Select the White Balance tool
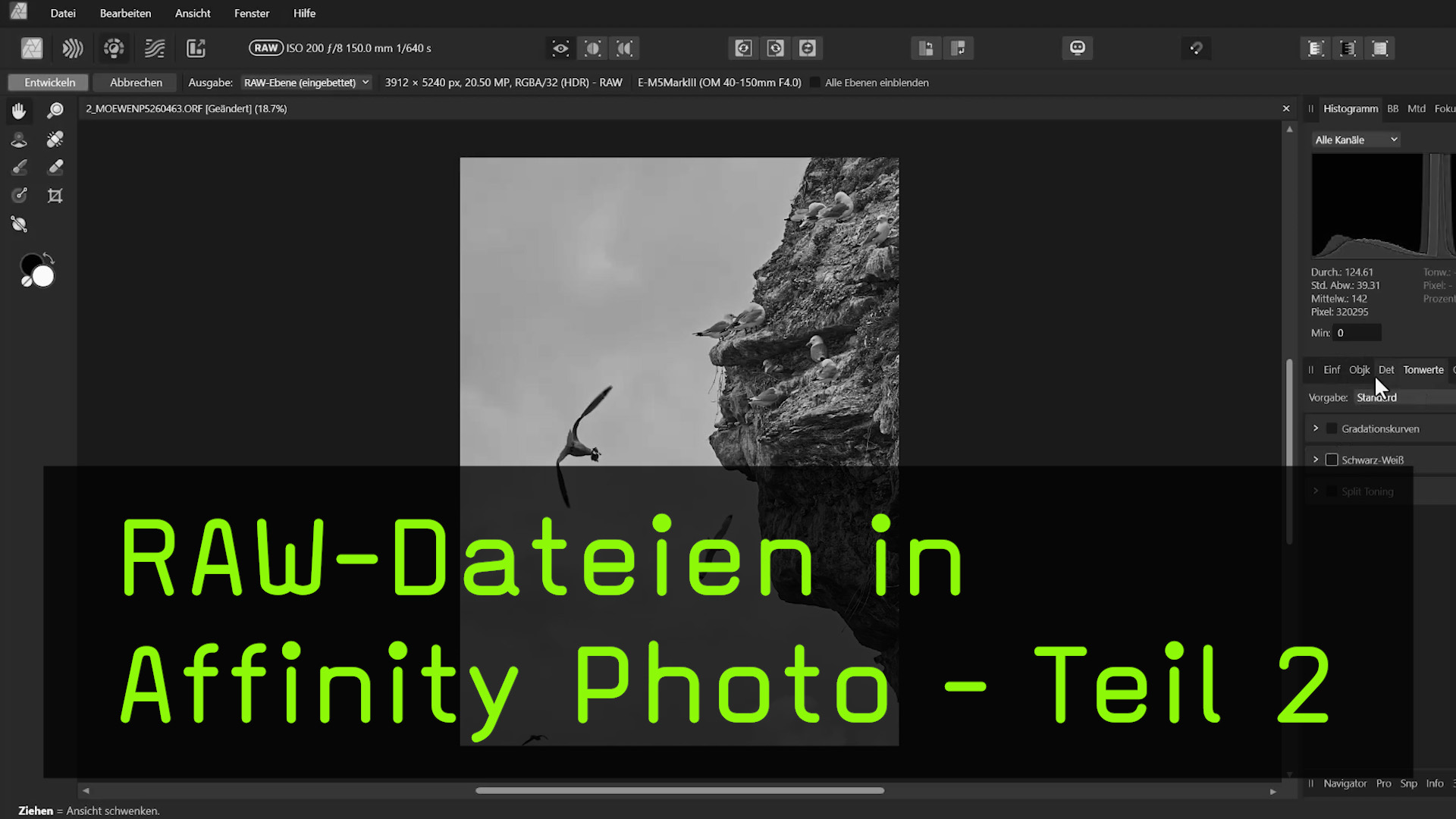Screen dimensions: 1456x819 [x=18, y=139]
